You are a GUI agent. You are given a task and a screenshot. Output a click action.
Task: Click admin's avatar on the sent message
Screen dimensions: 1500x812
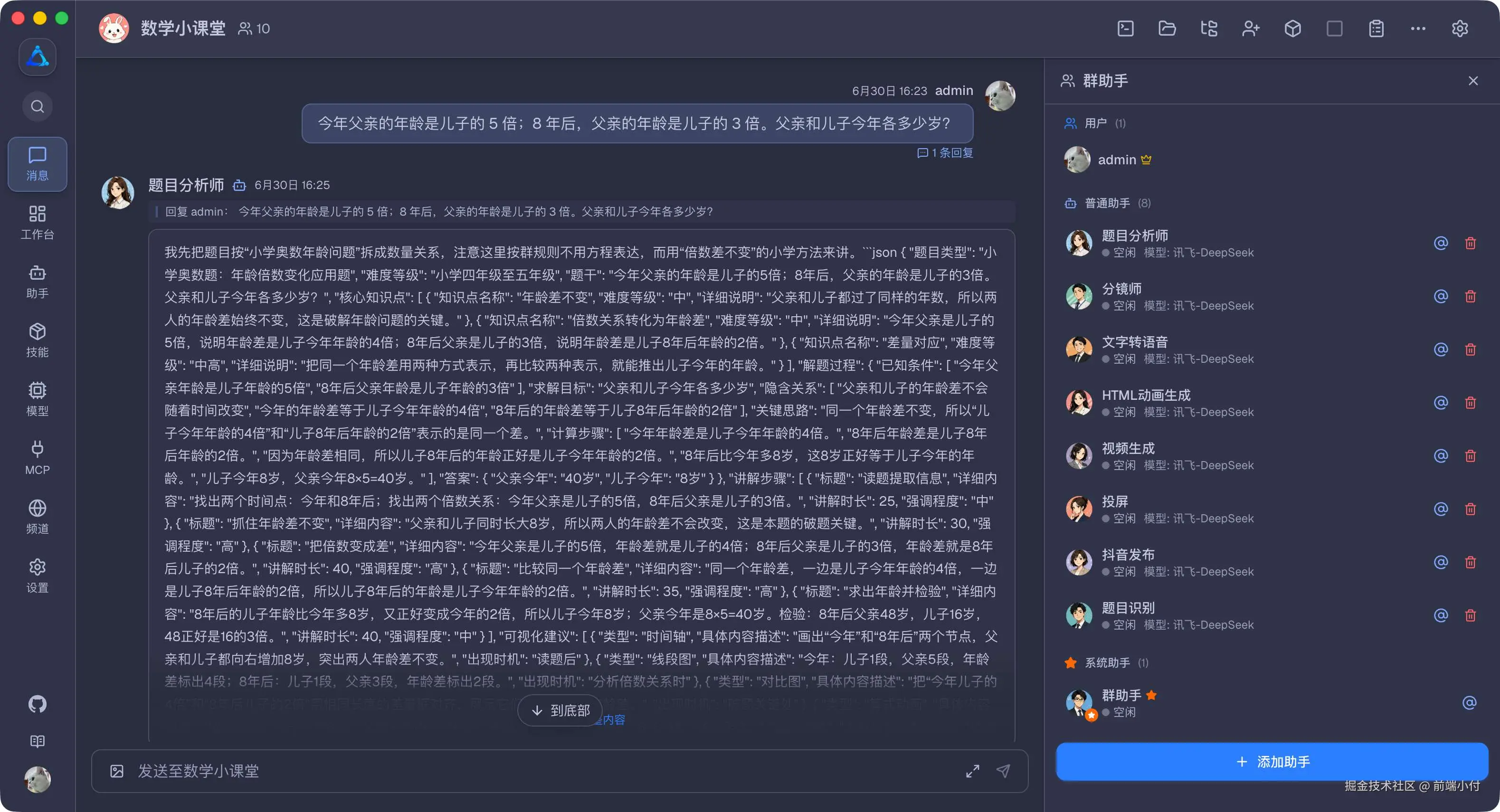1000,95
